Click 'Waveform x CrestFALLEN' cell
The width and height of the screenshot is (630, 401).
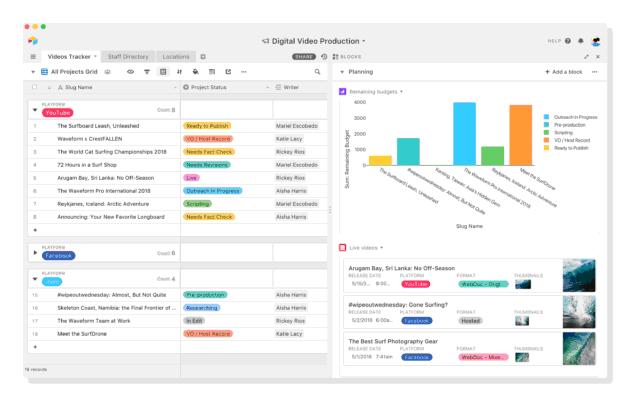[90, 139]
